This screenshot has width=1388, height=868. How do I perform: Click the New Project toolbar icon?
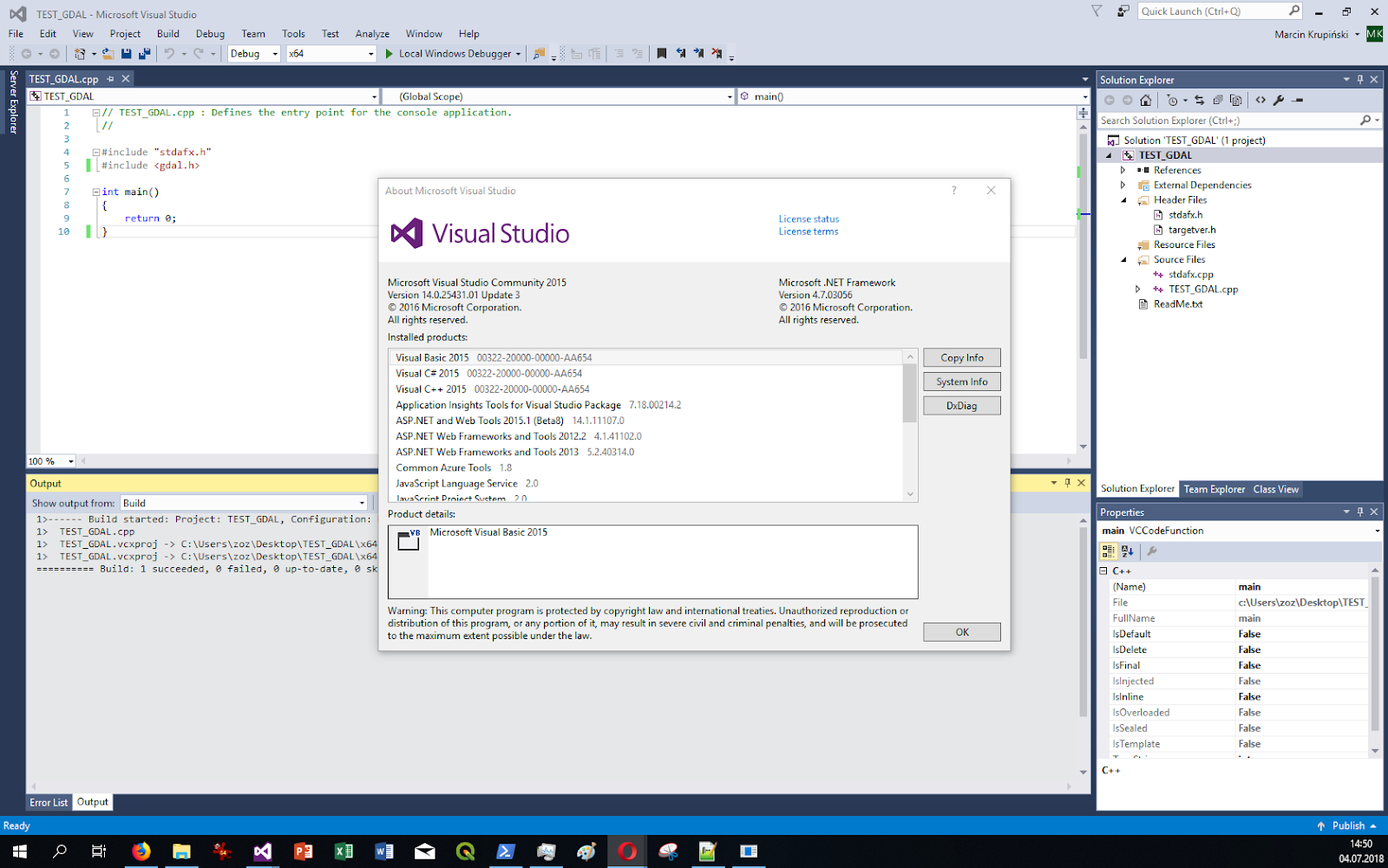[x=79, y=53]
